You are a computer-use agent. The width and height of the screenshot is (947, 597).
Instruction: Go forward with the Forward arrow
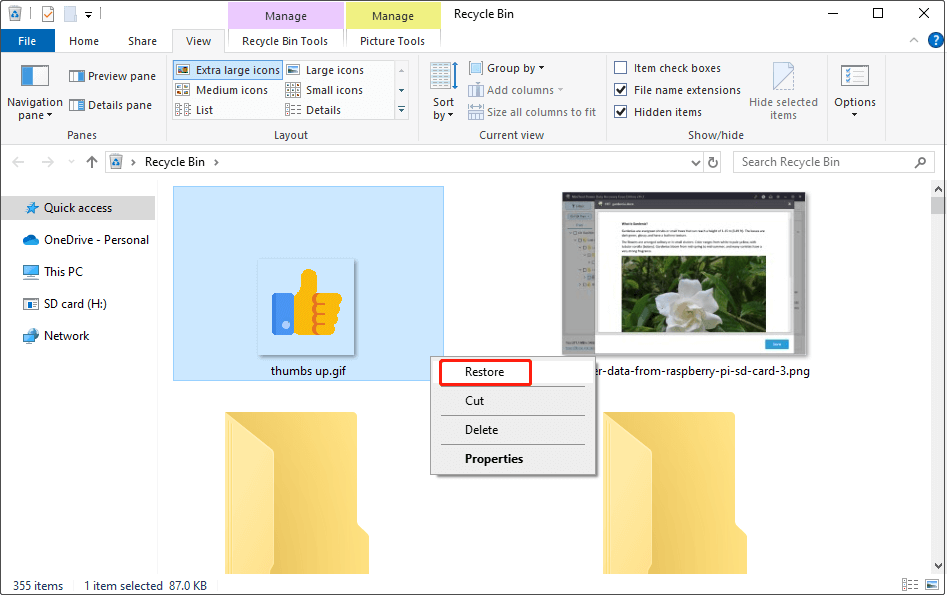48,162
